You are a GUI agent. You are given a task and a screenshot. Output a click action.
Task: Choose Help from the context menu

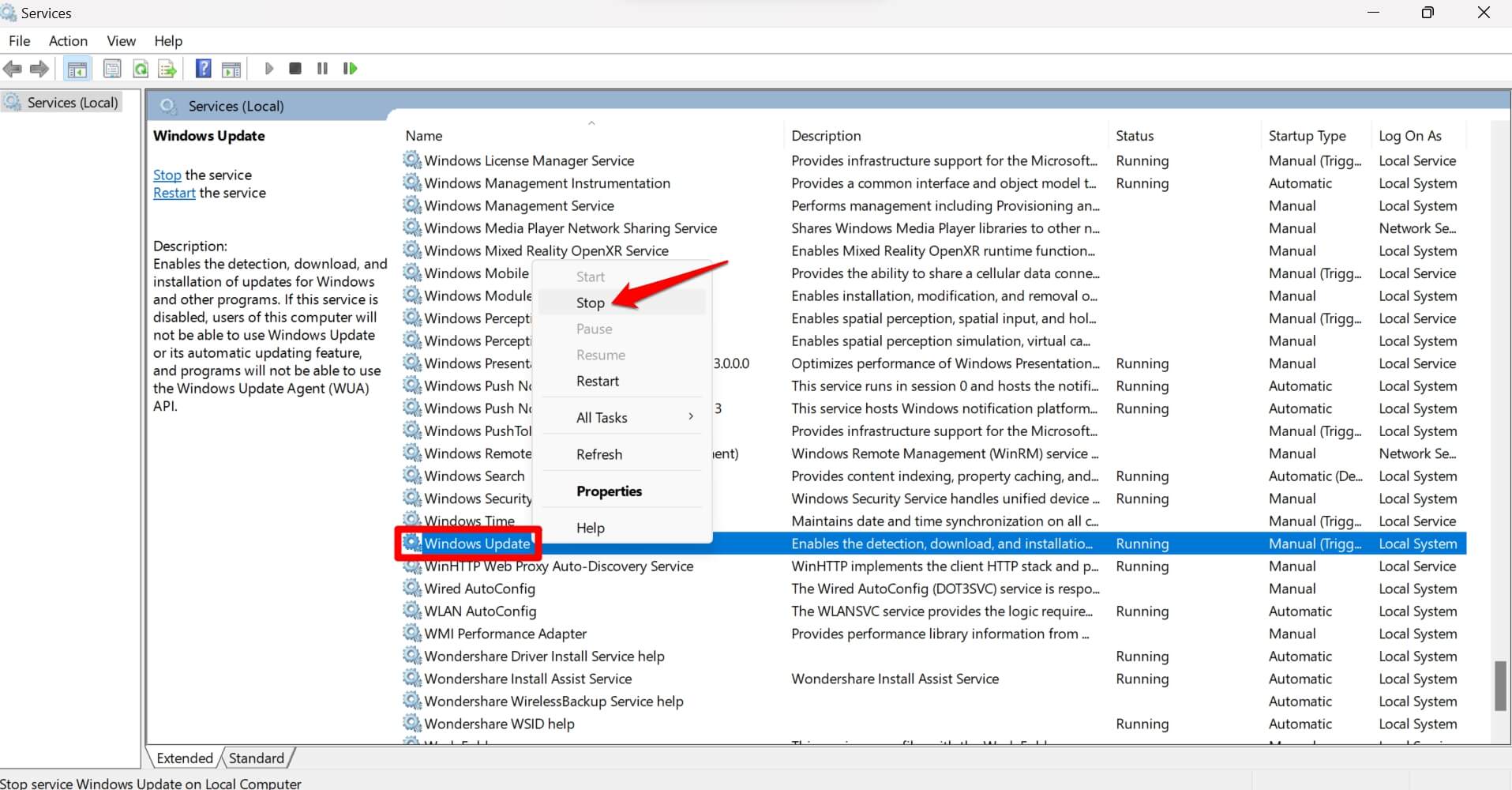tap(622, 528)
